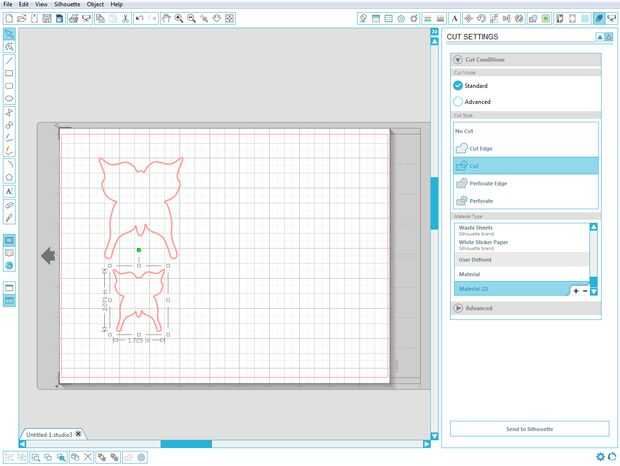Click the Print icon

tap(74, 19)
